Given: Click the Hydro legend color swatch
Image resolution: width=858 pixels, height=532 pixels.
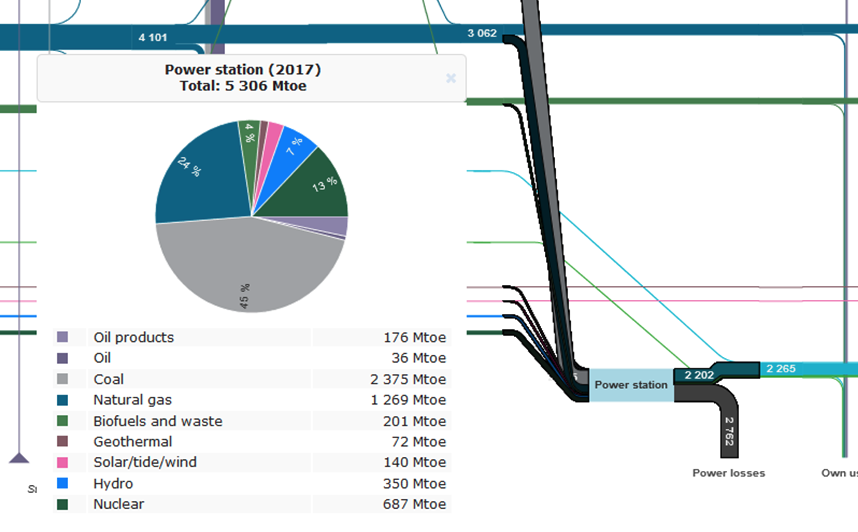Looking at the screenshot, I should pos(63,483).
